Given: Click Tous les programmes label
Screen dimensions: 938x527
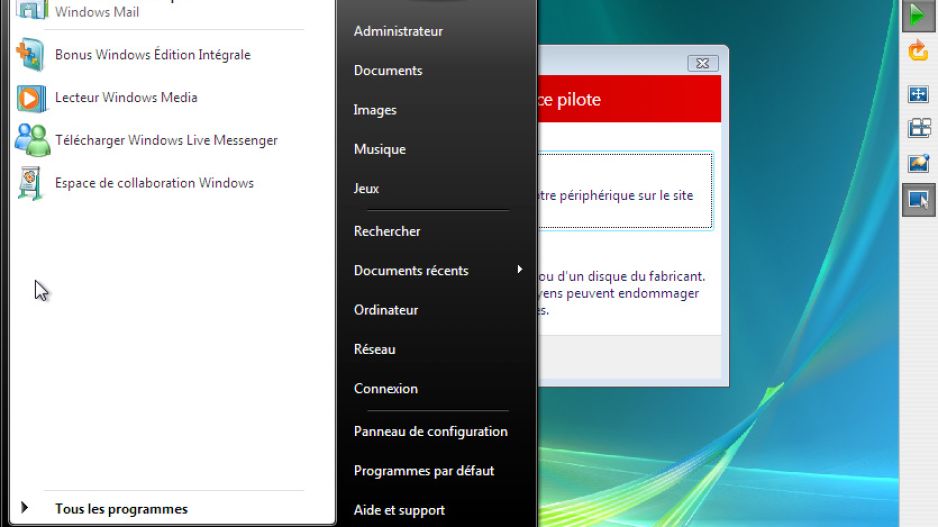Looking at the screenshot, I should pyautogui.click(x=121, y=509).
